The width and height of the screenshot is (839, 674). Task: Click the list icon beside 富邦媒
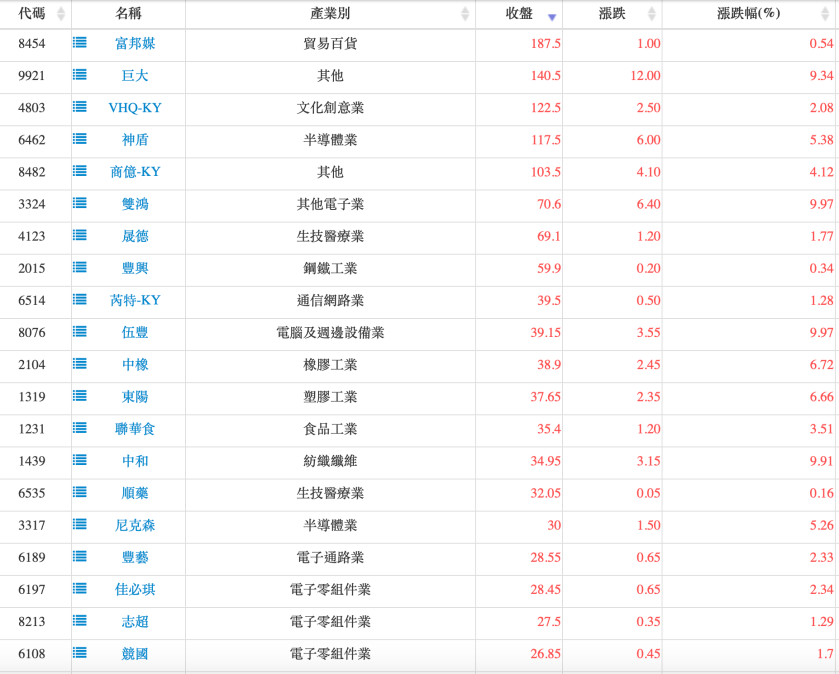80,43
